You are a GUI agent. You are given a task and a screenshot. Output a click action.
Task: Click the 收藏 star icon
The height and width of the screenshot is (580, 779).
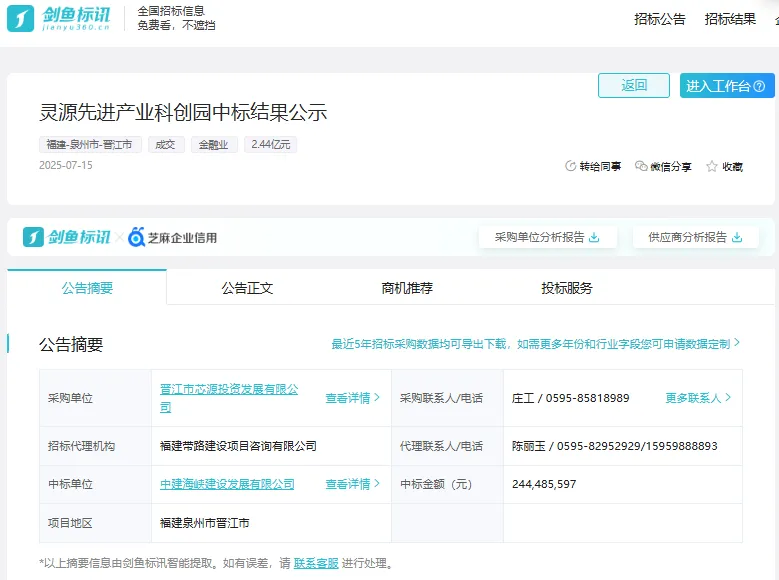pyautogui.click(x=712, y=167)
